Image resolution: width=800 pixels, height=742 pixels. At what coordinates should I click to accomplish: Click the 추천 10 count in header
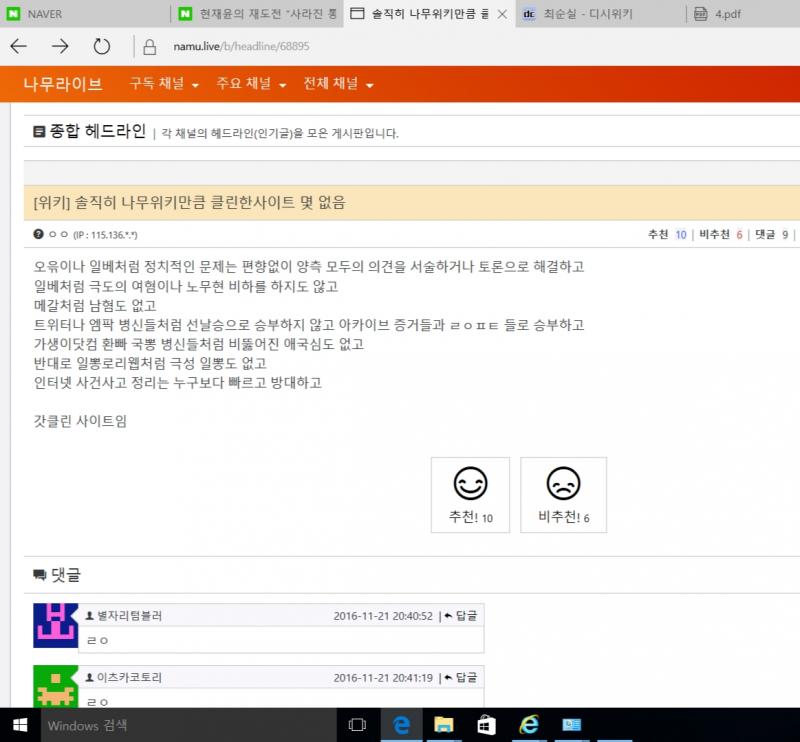667,235
